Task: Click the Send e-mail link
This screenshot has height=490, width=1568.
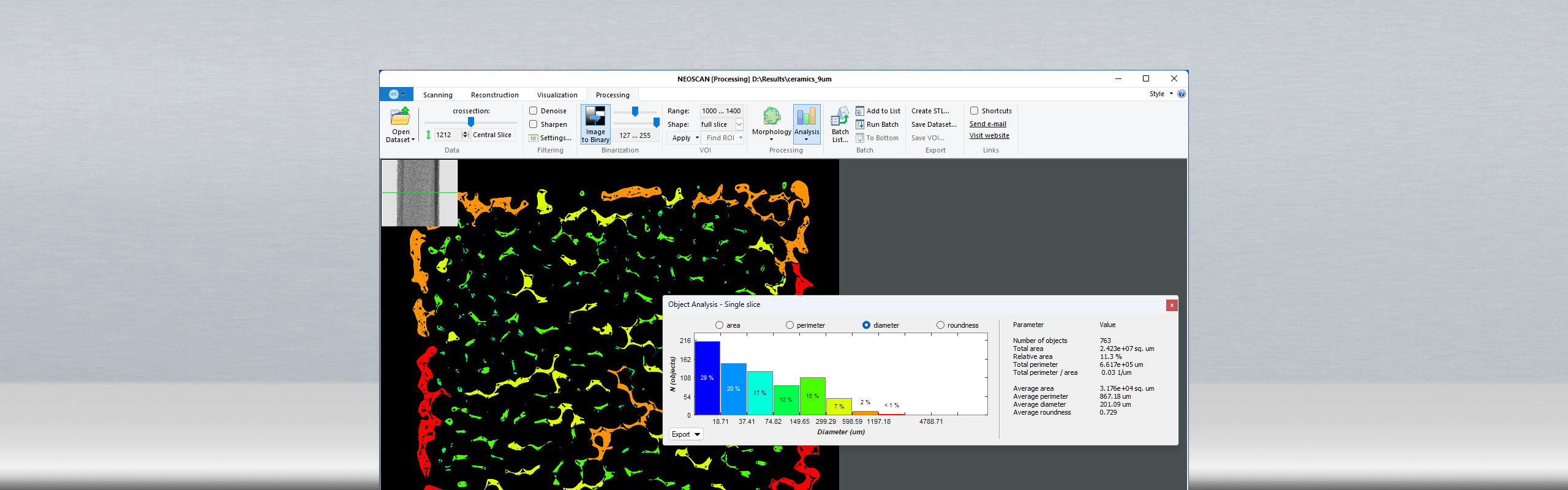Action: coord(987,124)
